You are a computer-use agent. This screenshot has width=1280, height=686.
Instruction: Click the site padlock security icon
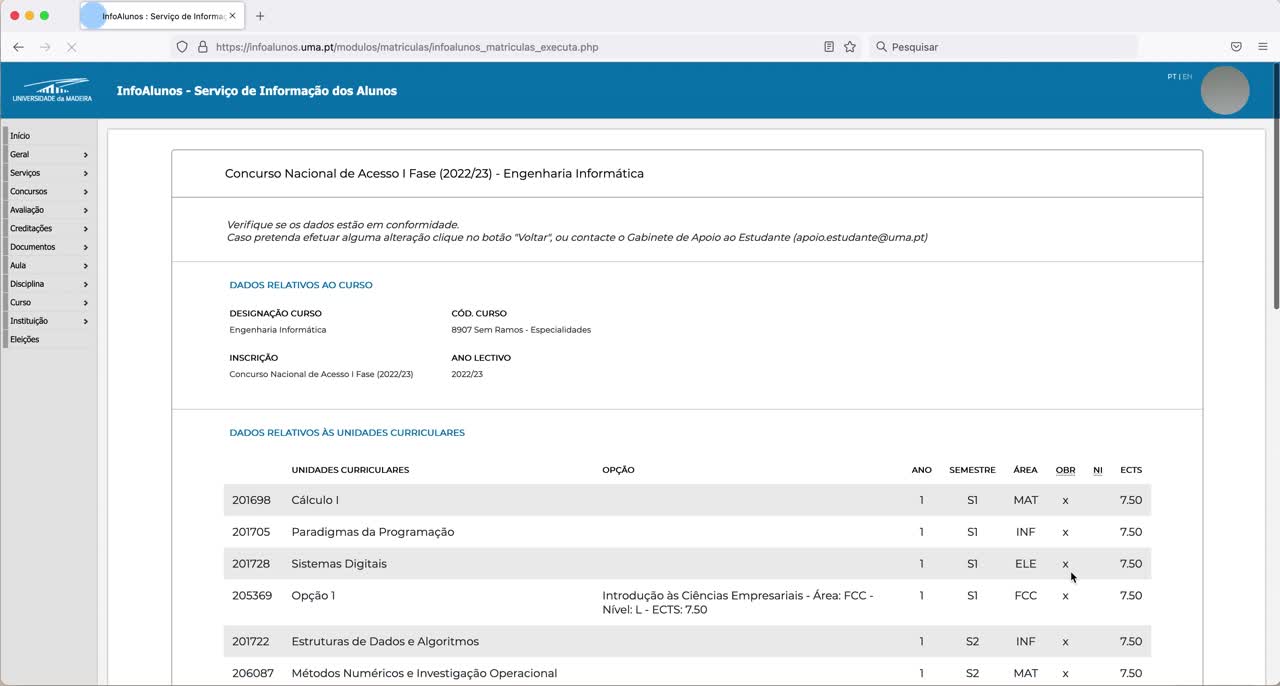(203, 47)
